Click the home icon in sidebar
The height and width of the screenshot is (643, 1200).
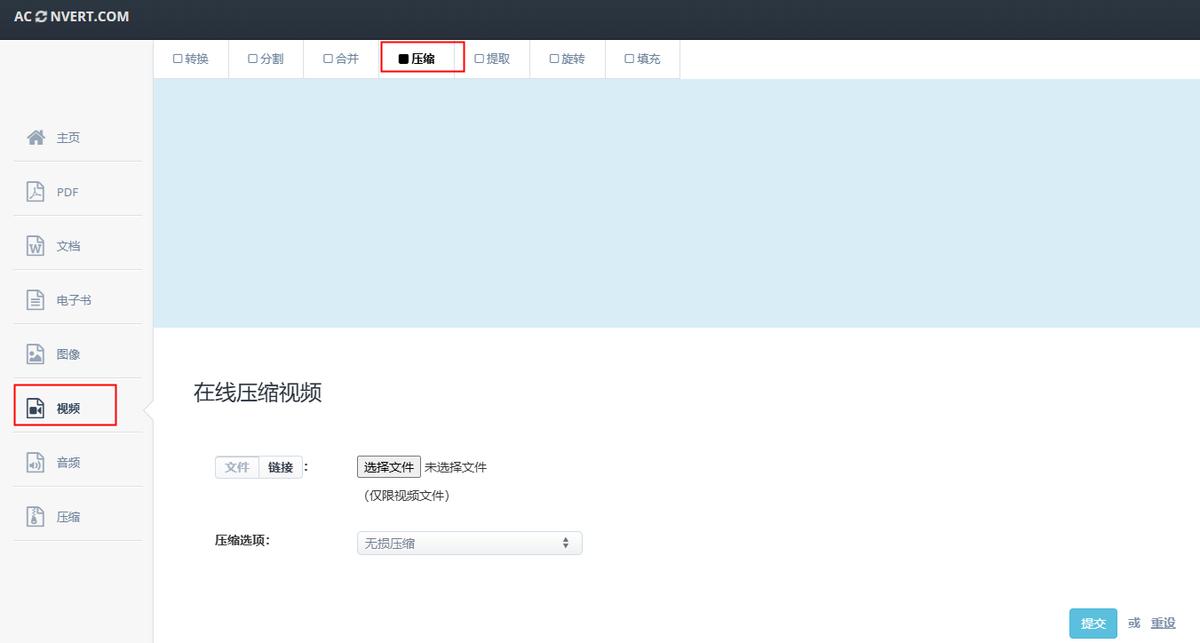click(x=36, y=137)
